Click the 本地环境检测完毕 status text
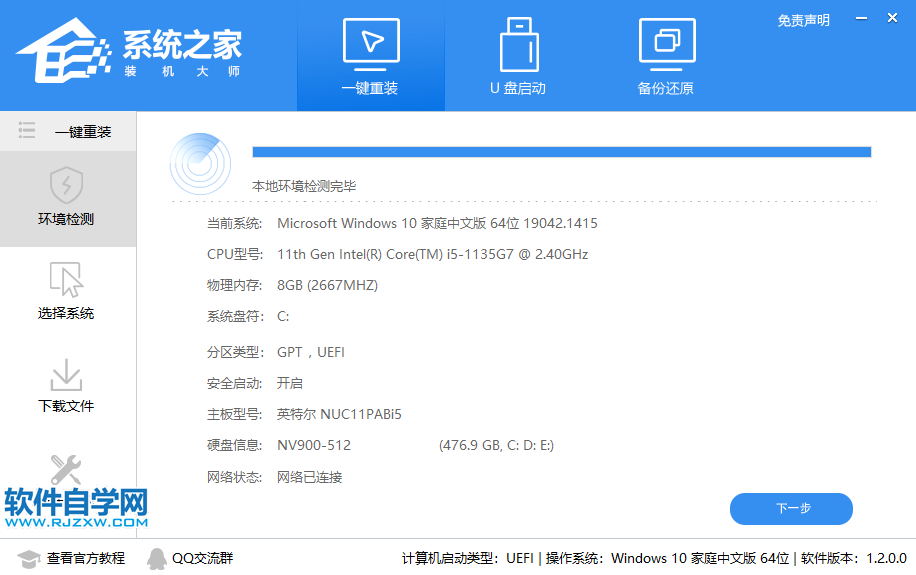This screenshot has height=575, width=916. (x=304, y=186)
